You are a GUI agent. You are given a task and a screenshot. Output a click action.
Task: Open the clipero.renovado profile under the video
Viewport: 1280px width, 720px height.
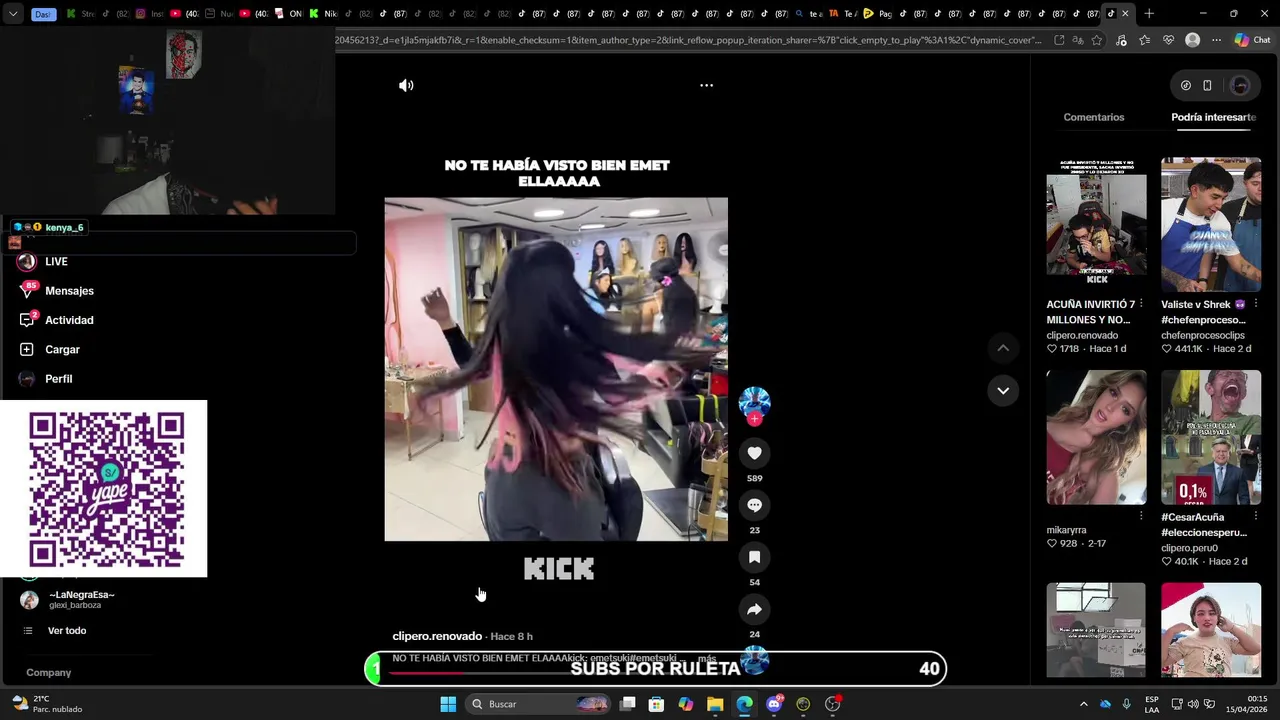point(437,636)
